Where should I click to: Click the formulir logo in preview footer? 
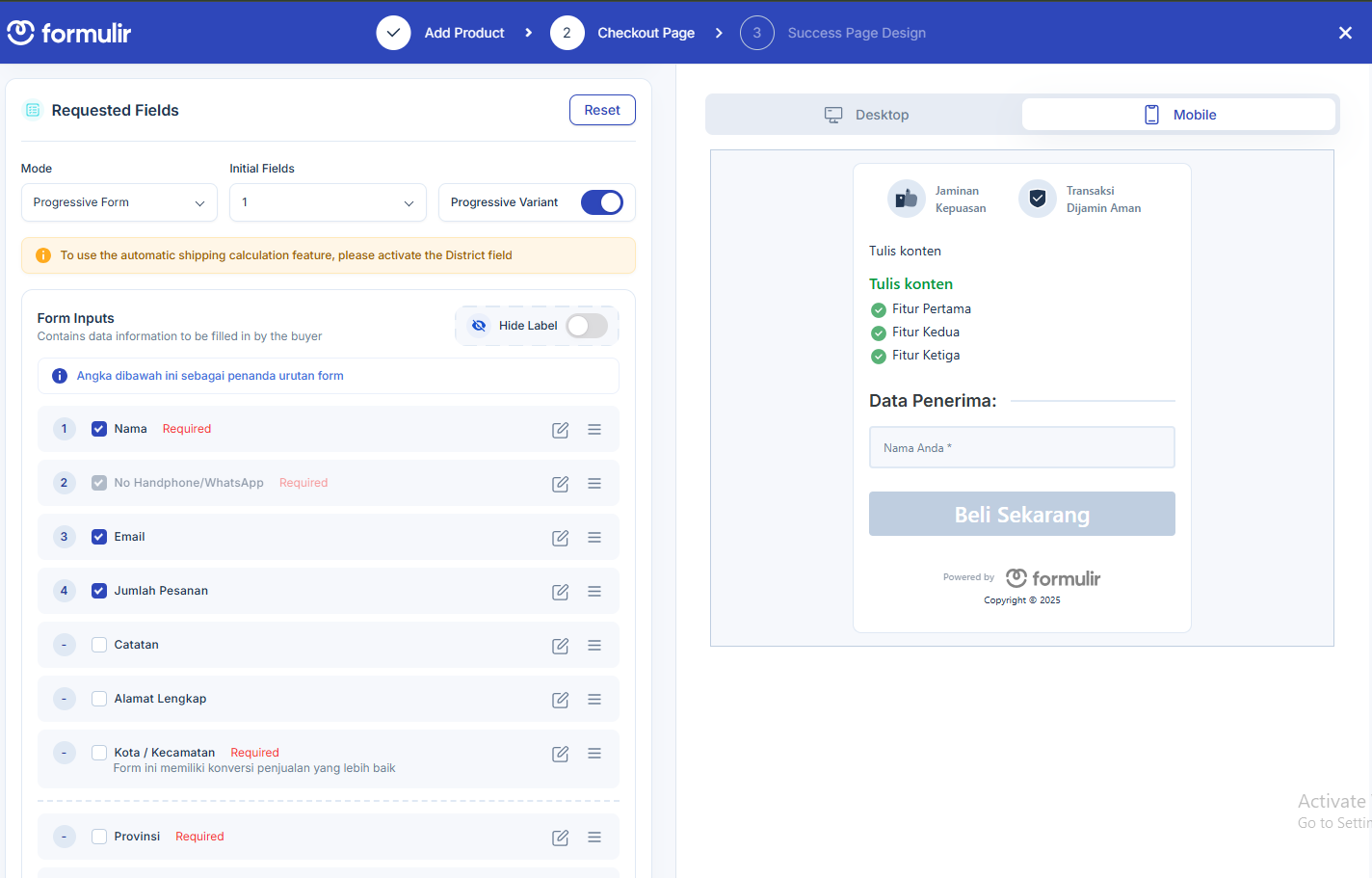click(1053, 578)
